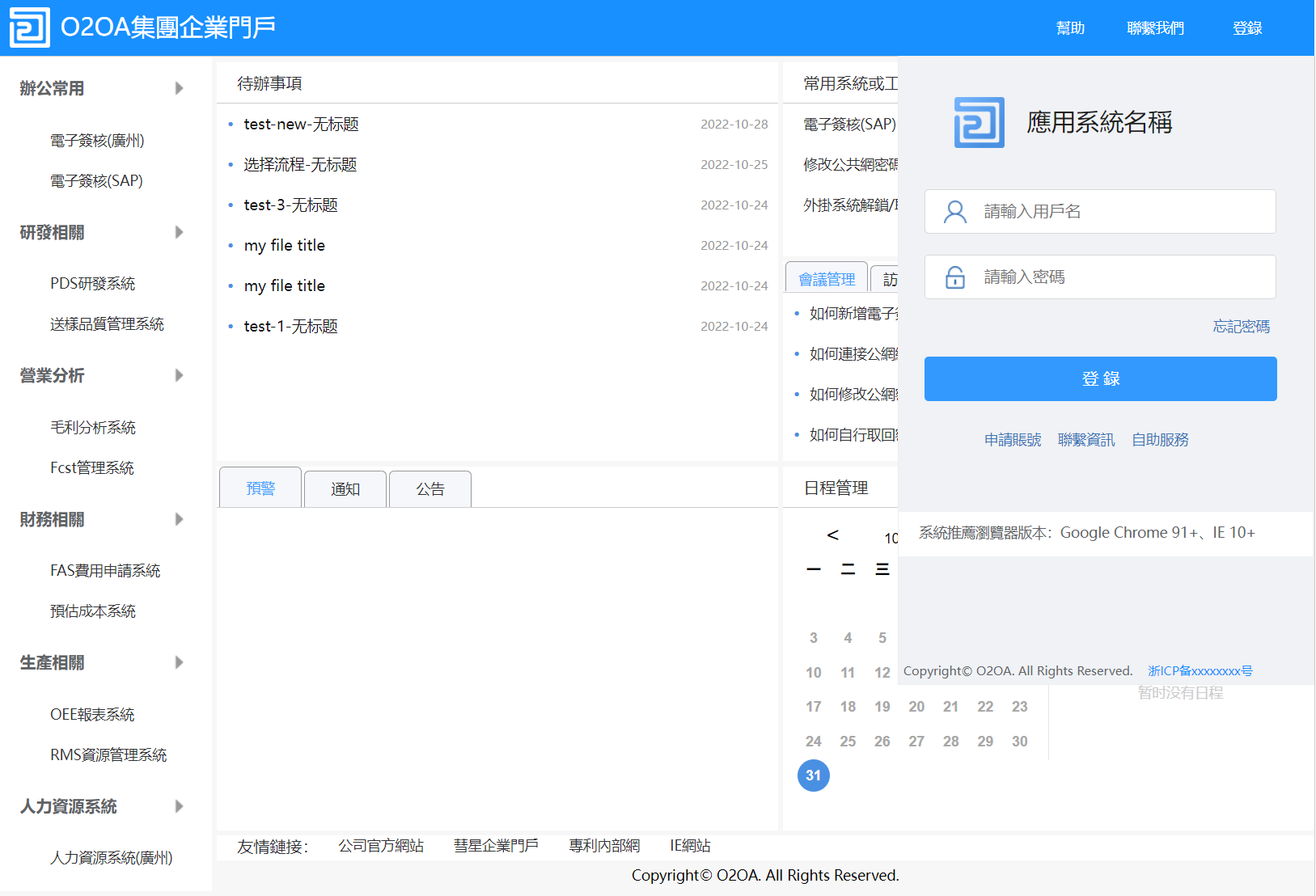Expand the 辦公常用 menu section
The height and width of the screenshot is (896, 1316).
pyautogui.click(x=179, y=88)
